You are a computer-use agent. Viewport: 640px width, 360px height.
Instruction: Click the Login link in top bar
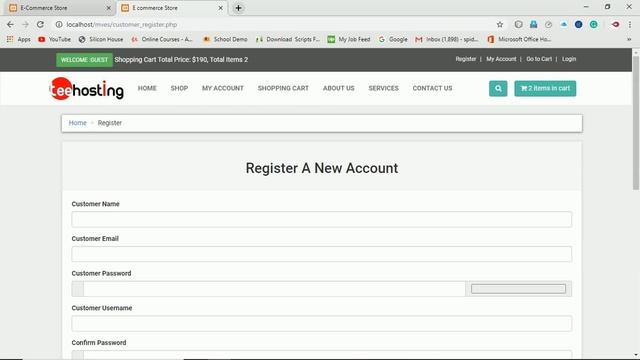(x=569, y=59)
